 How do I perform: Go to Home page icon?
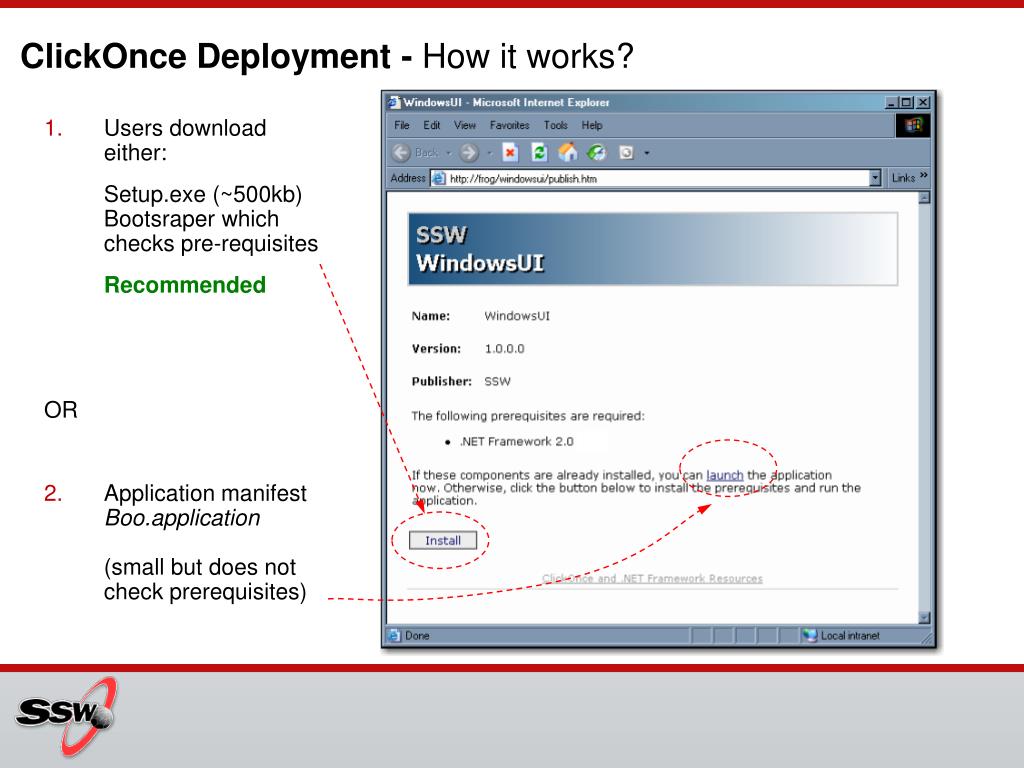[568, 153]
